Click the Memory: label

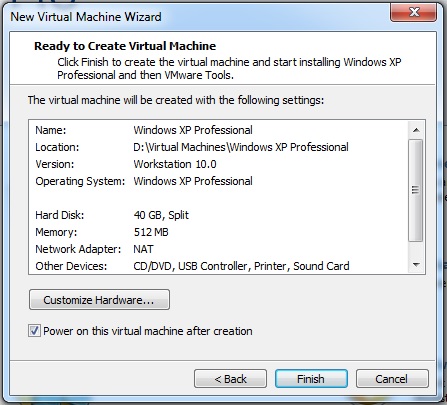56,232
